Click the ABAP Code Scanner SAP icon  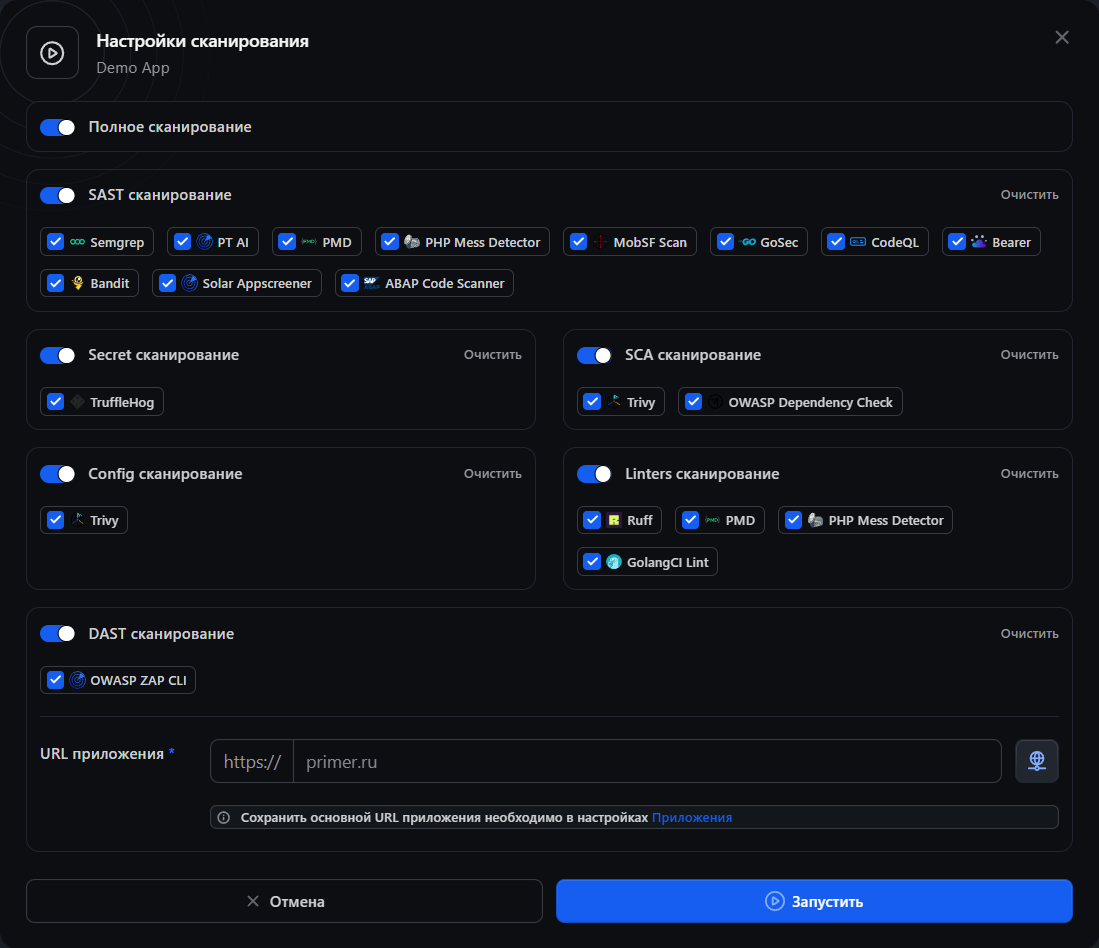pos(371,283)
